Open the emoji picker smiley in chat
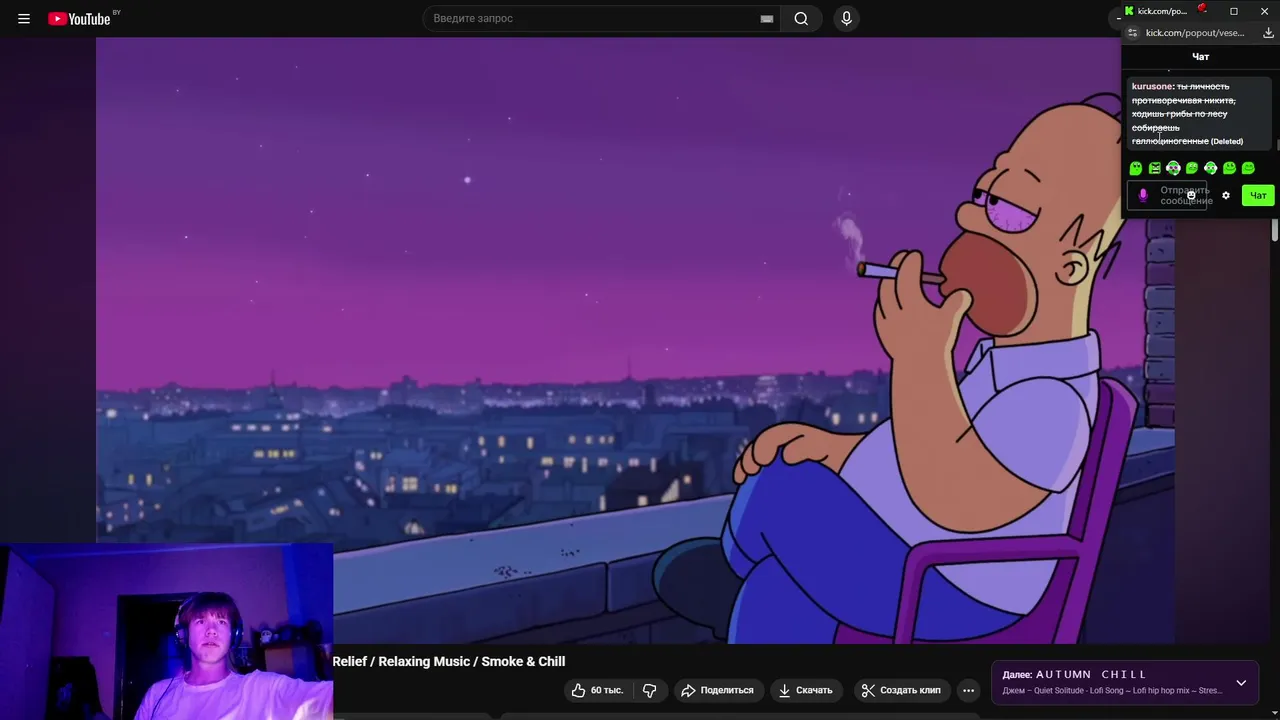The height and width of the screenshot is (720, 1280). 1191,195
